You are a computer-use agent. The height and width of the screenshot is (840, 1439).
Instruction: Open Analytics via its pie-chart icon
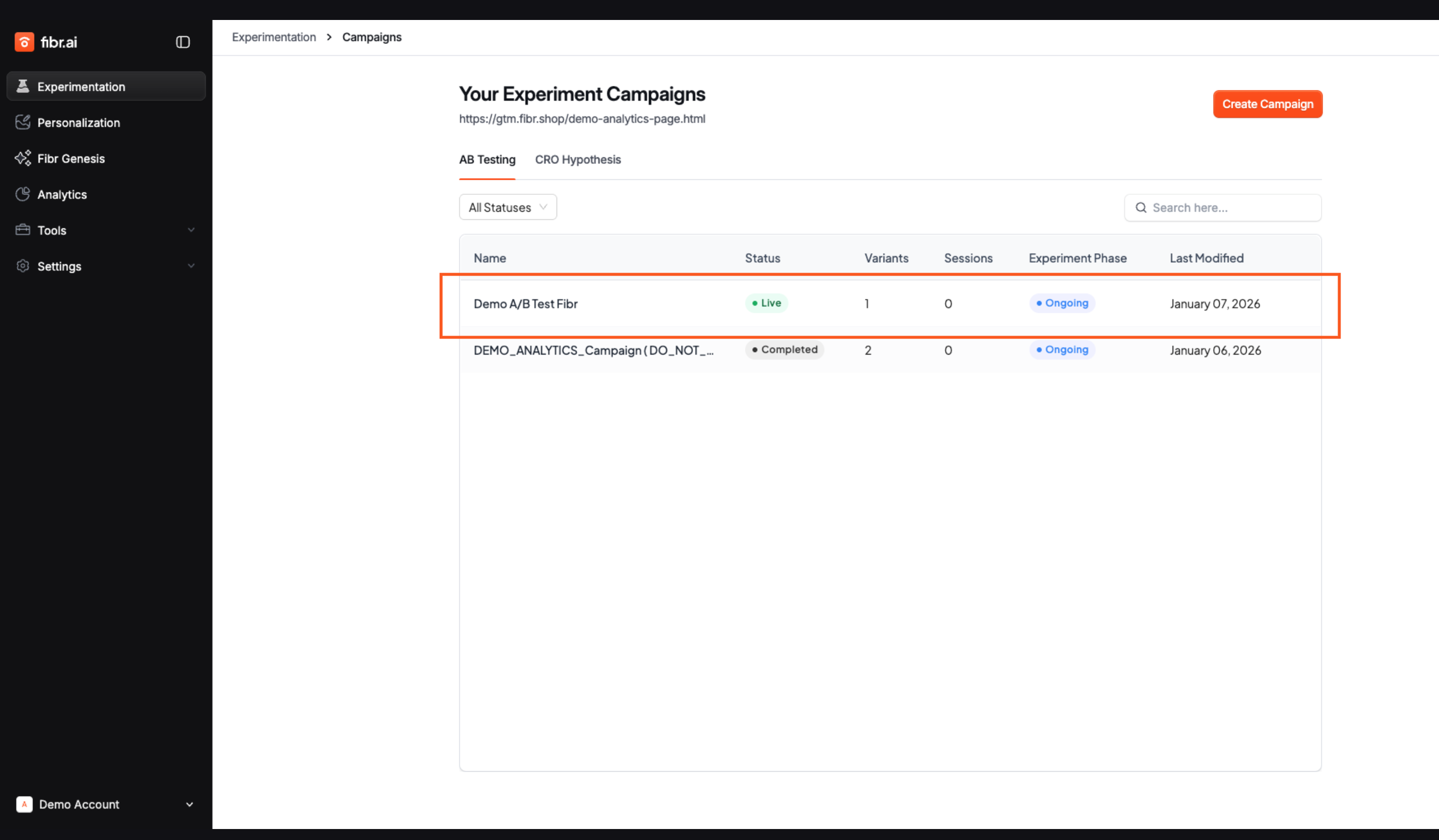pos(23,194)
